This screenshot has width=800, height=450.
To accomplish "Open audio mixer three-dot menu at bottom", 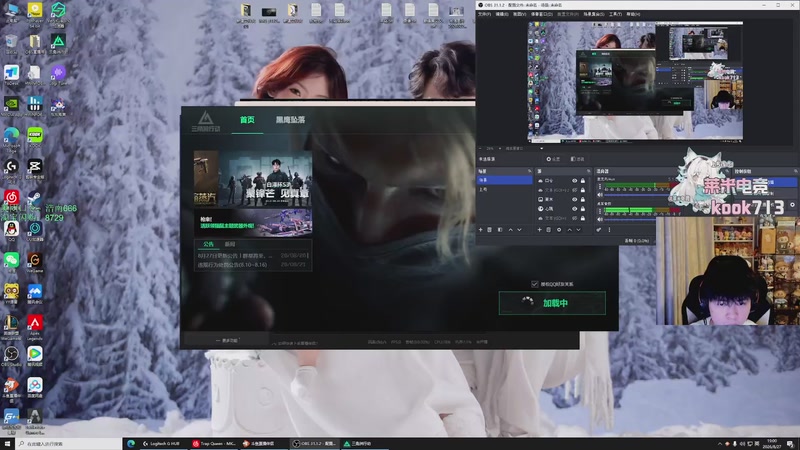I will (x=609, y=230).
